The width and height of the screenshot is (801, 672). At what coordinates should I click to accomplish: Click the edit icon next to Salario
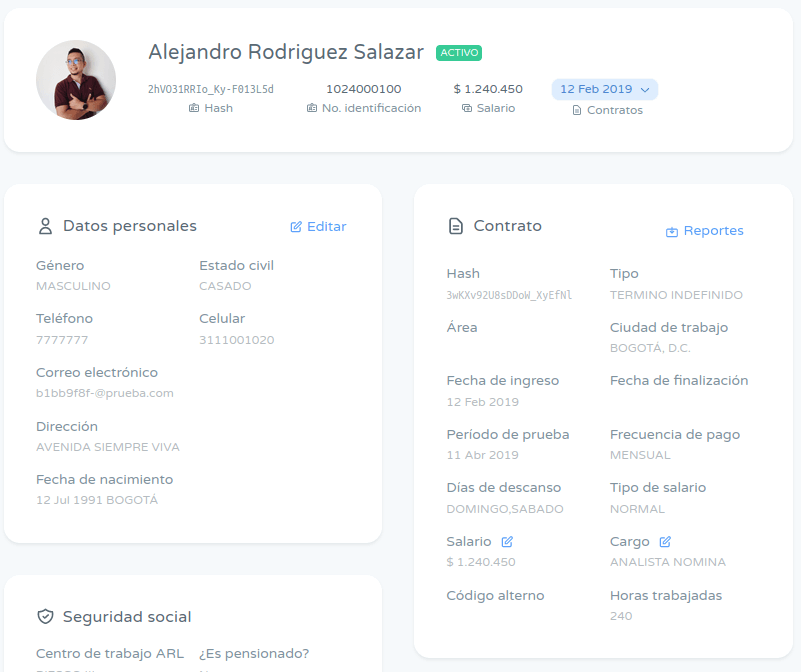pos(507,541)
